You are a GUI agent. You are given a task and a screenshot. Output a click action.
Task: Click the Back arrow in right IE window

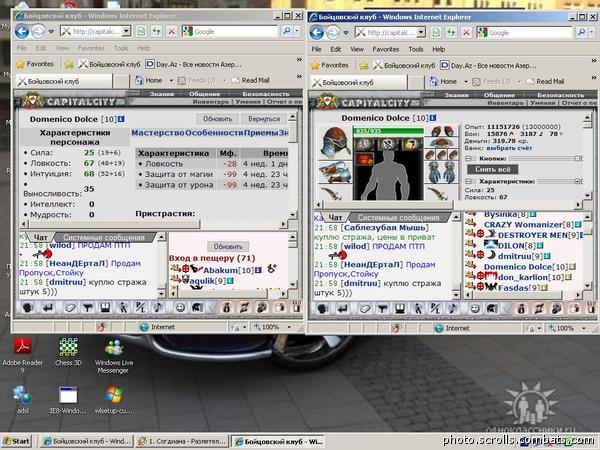[x=317, y=33]
